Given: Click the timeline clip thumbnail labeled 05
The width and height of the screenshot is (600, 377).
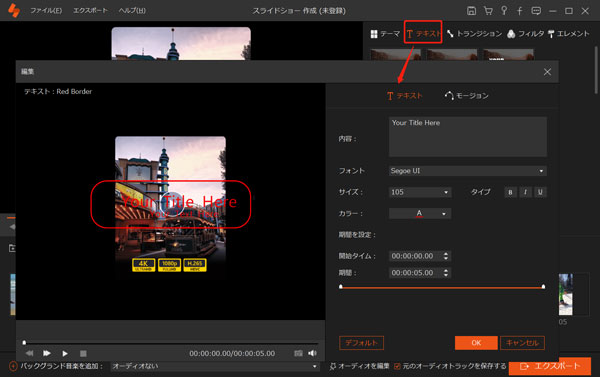Looking at the screenshot, I should pos(566,294).
